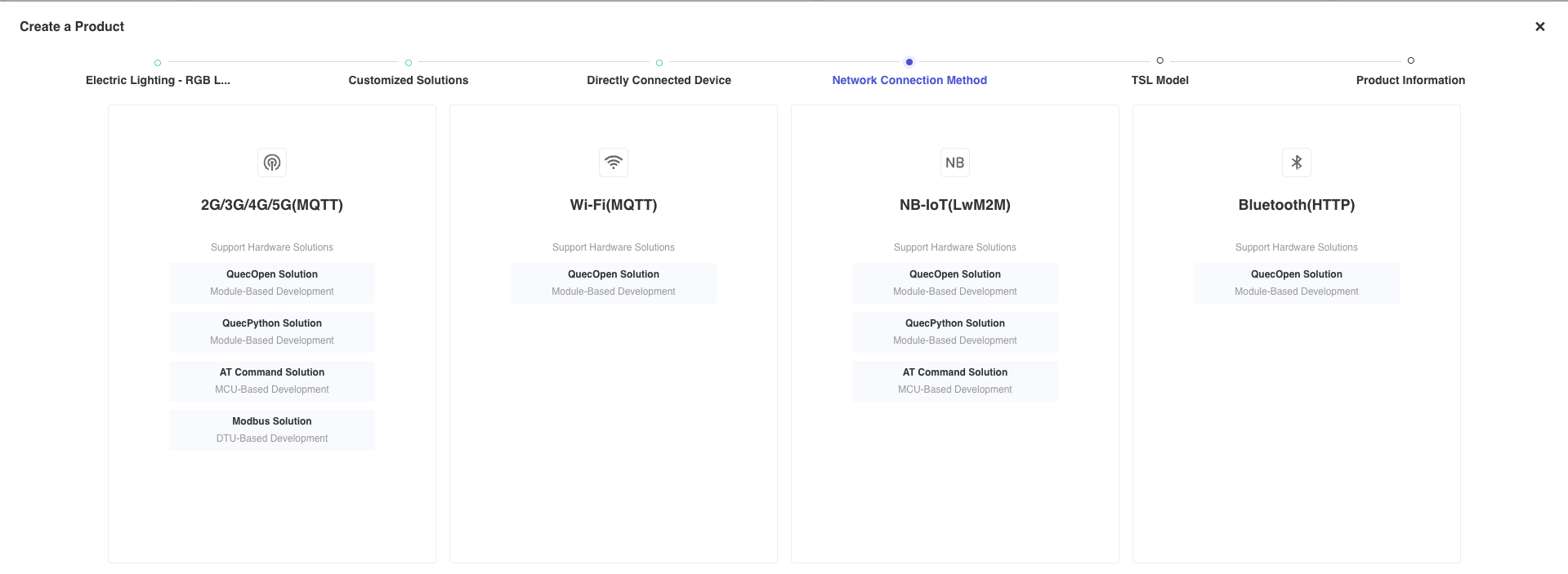Screen dimensions: 1568x574
Task: Select the Network Connection Method step
Action: [909, 80]
